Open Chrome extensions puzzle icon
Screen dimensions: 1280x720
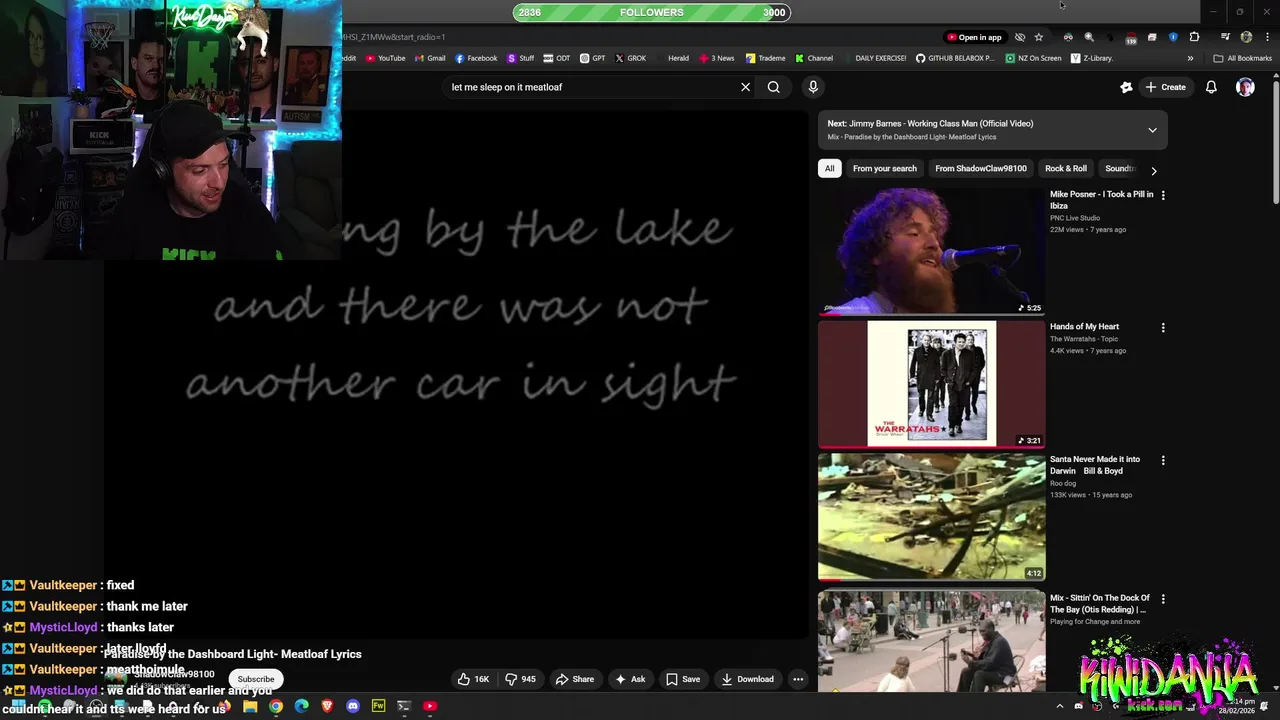pyautogui.click(x=1194, y=37)
